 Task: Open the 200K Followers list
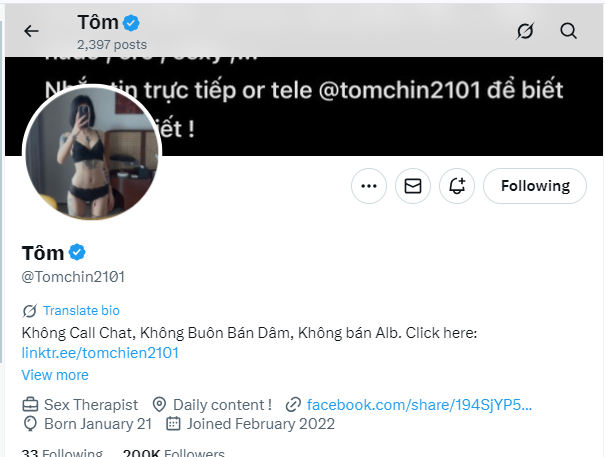click(173, 453)
